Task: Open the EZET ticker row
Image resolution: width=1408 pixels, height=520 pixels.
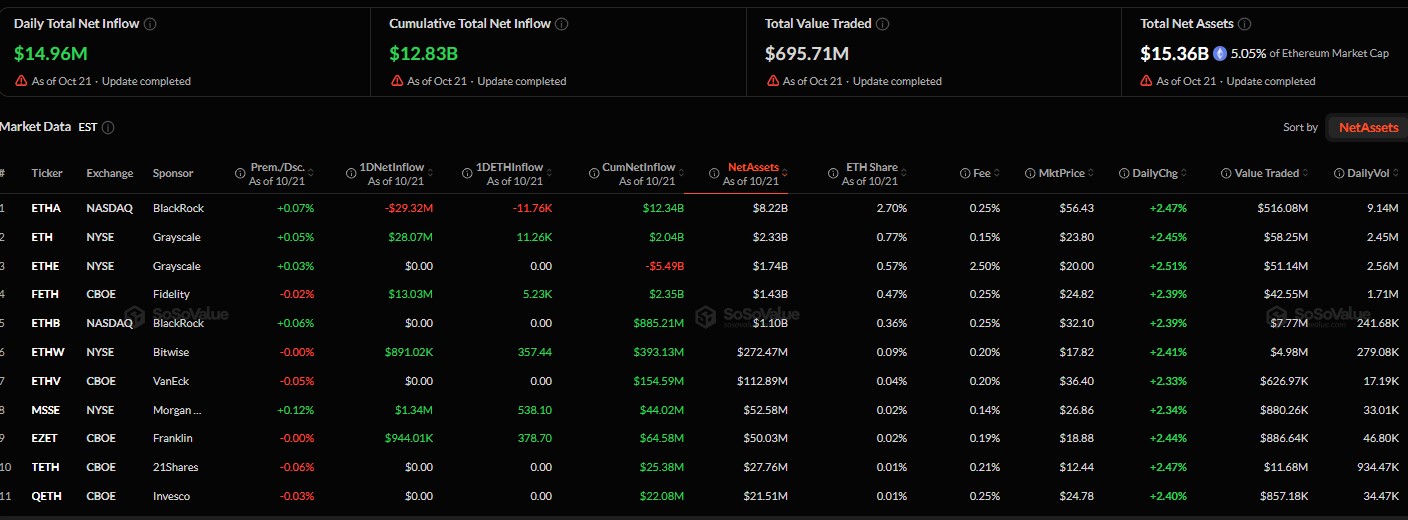Action: click(x=704, y=438)
